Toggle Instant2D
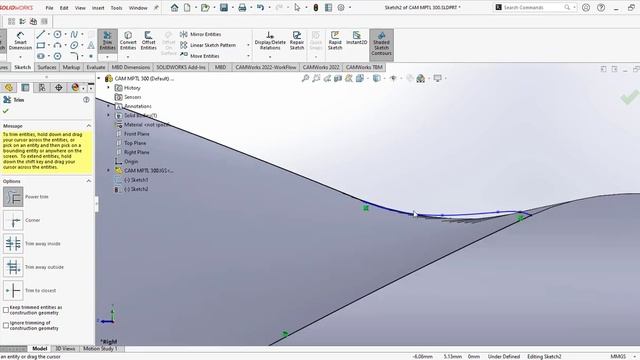The height and width of the screenshot is (360, 640). click(356, 38)
